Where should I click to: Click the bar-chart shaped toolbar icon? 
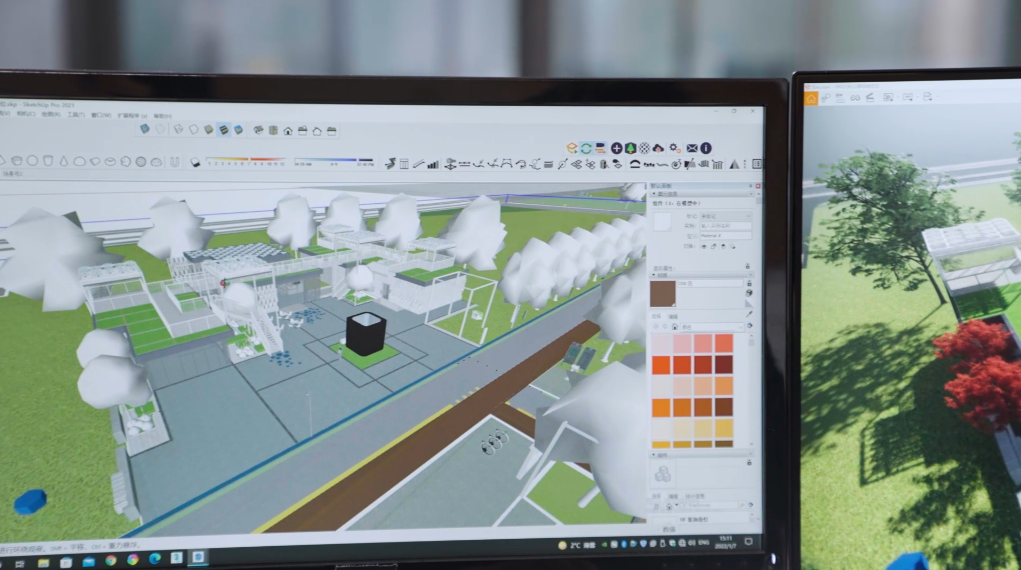coord(433,164)
